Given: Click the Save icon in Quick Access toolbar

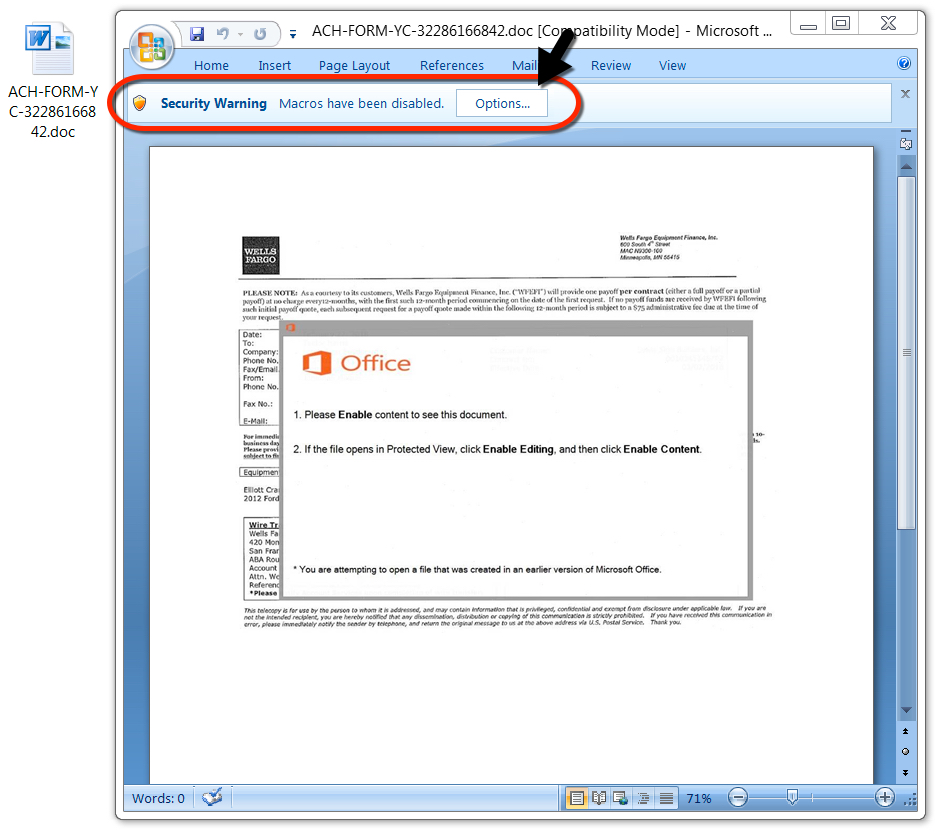Looking at the screenshot, I should click(x=197, y=33).
